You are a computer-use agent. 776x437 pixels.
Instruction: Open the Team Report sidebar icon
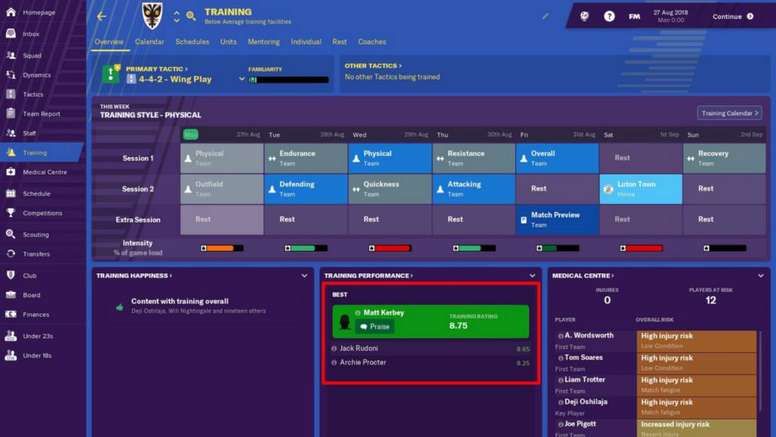pos(11,113)
